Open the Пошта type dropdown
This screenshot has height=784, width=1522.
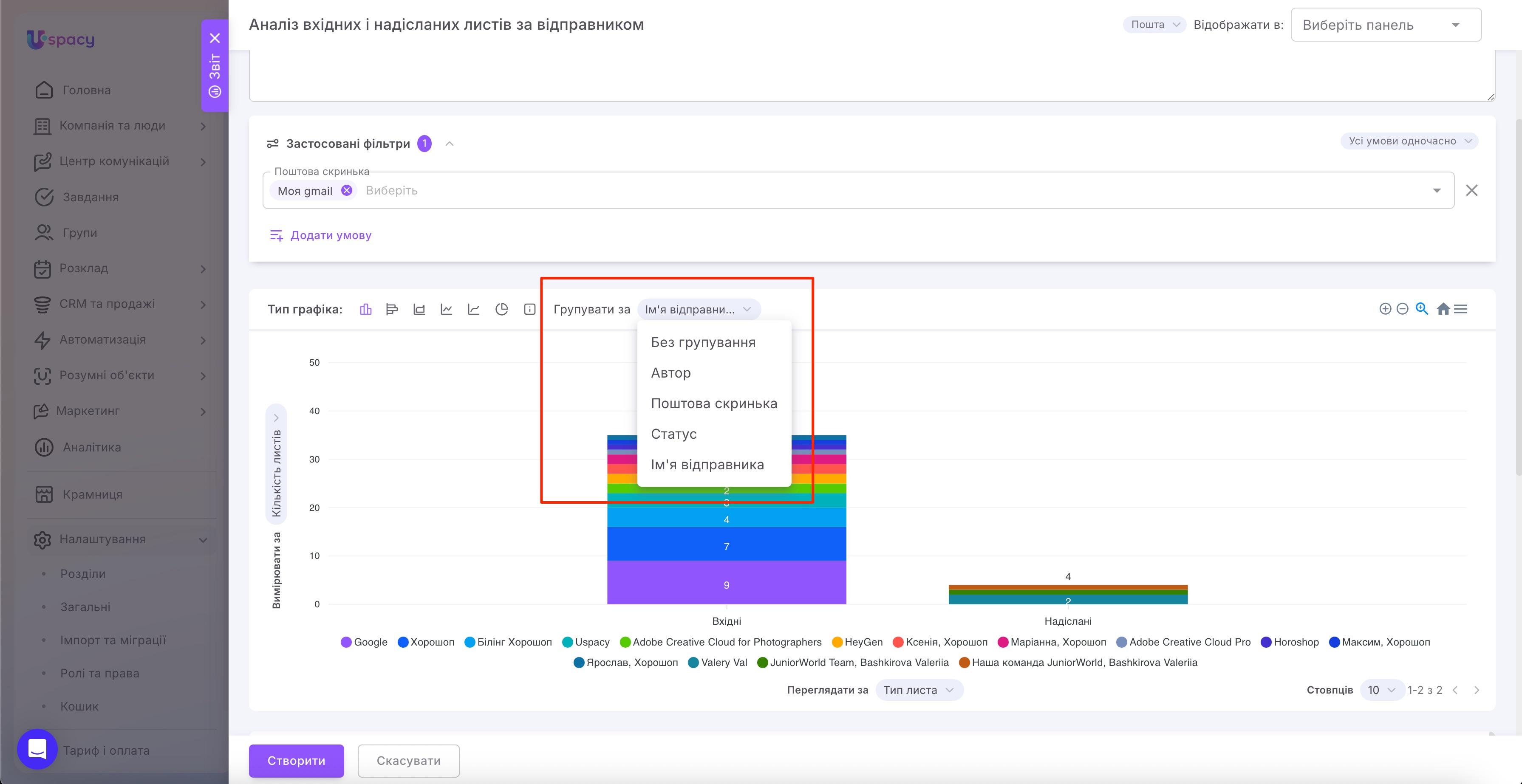(x=1154, y=24)
